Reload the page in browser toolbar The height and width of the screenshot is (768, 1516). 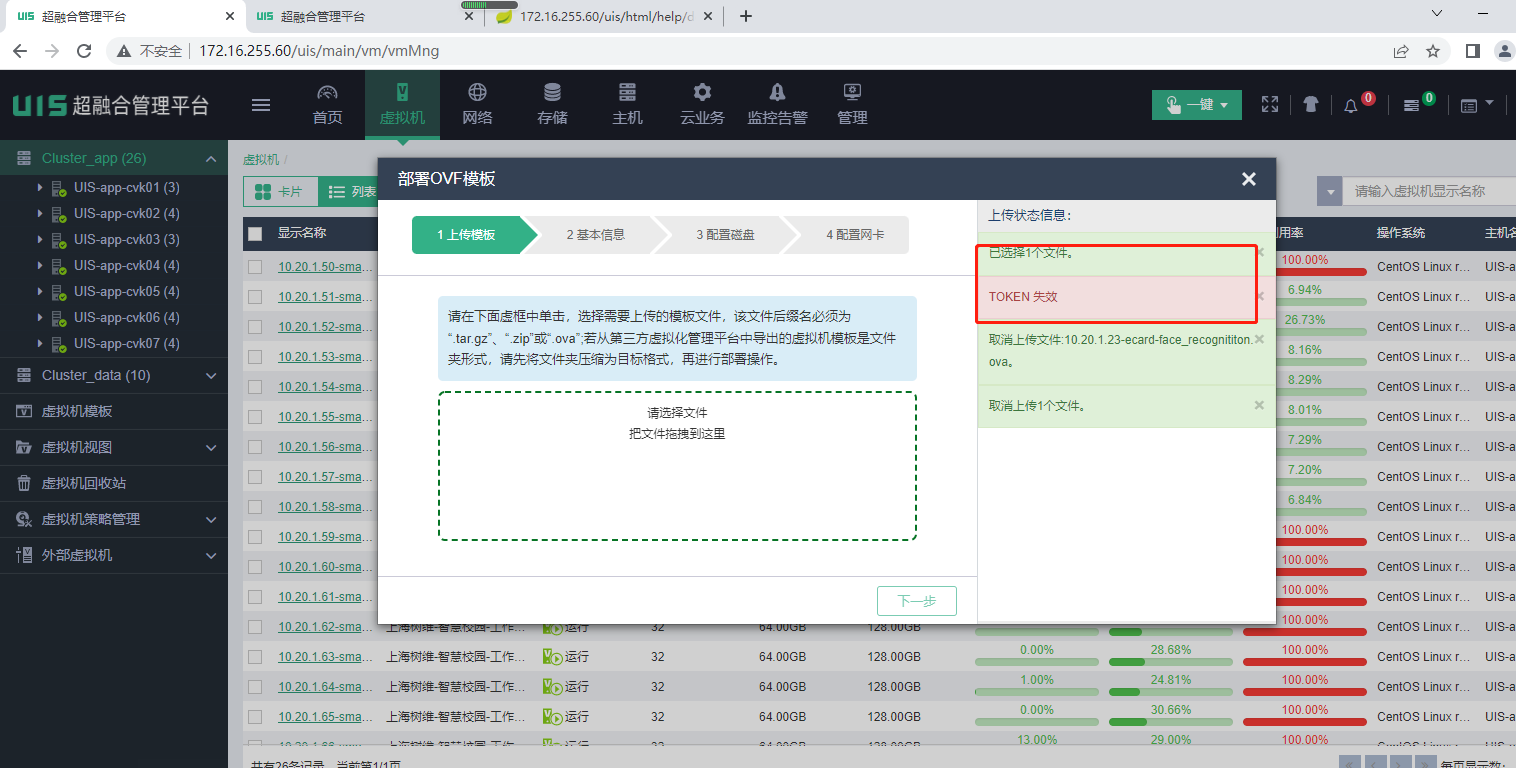click(x=84, y=51)
